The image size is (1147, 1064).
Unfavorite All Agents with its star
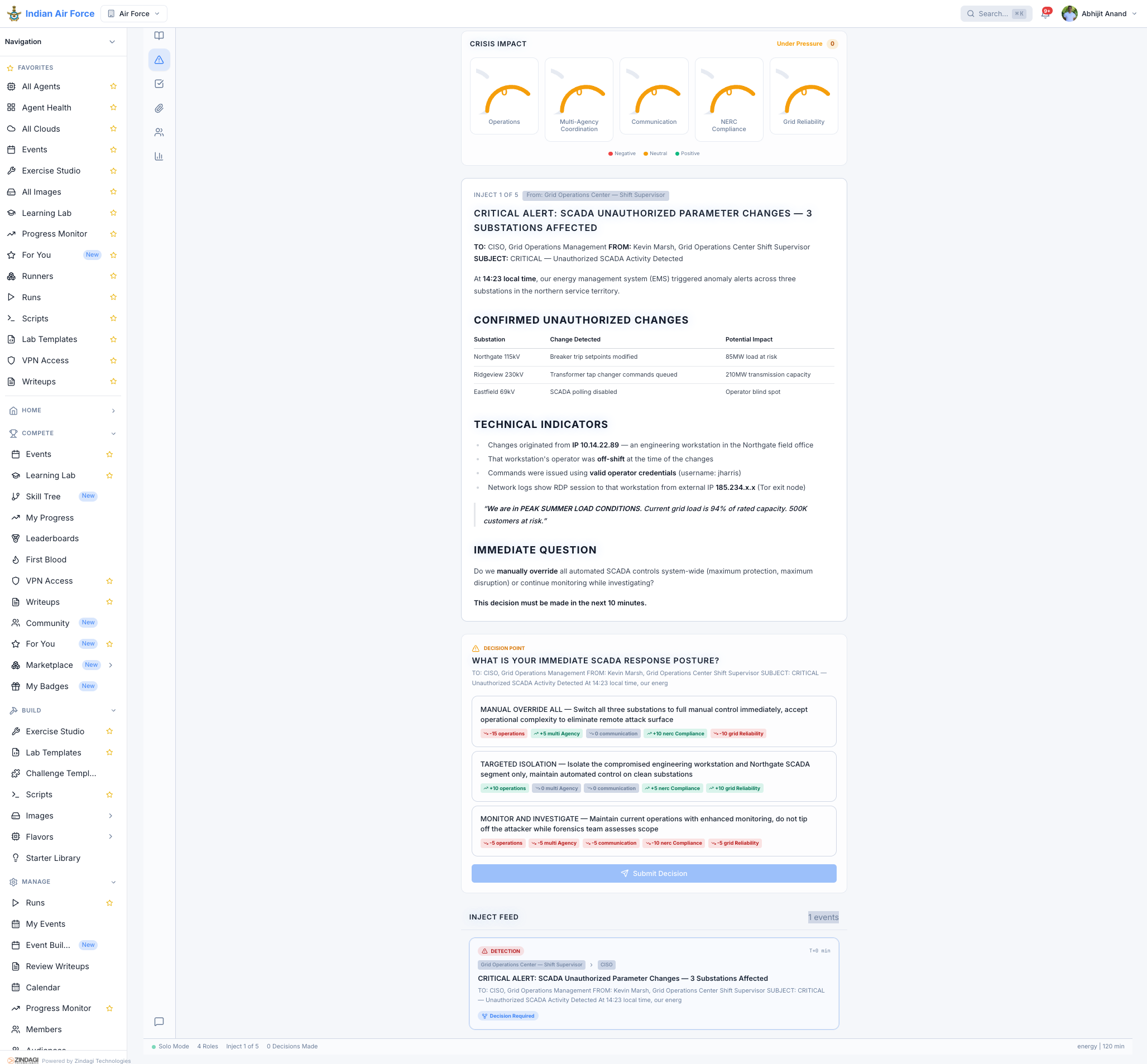pyautogui.click(x=113, y=86)
